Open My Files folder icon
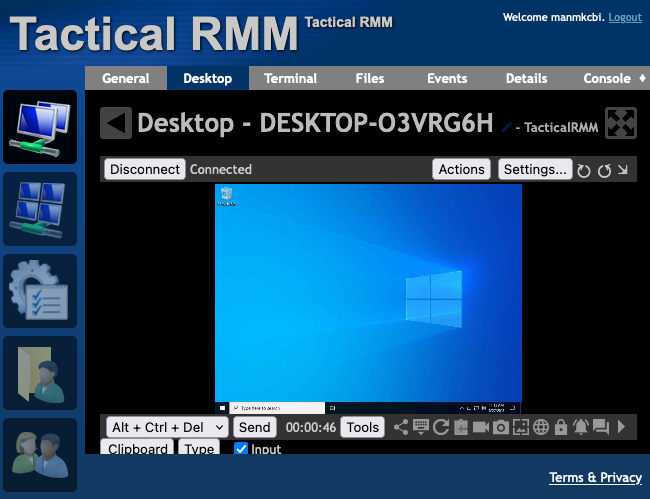This screenshot has height=499, width=650. pyautogui.click(x=40, y=373)
